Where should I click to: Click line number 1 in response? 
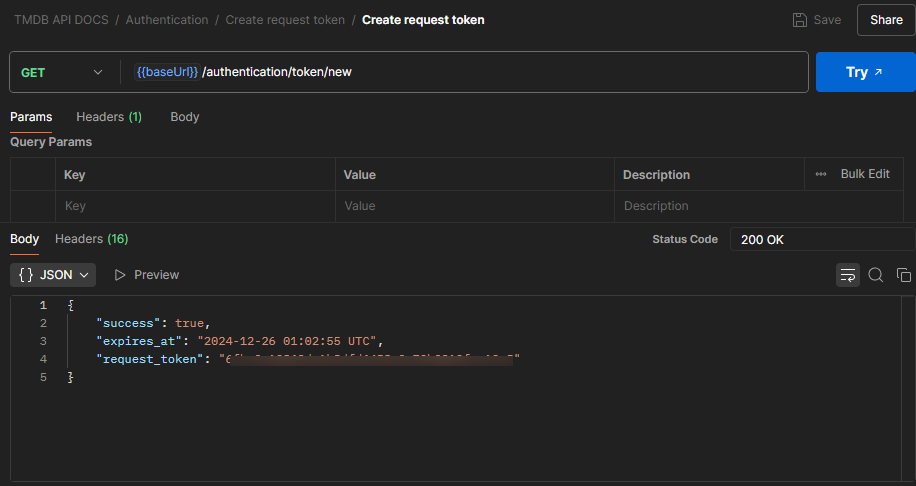(x=43, y=305)
